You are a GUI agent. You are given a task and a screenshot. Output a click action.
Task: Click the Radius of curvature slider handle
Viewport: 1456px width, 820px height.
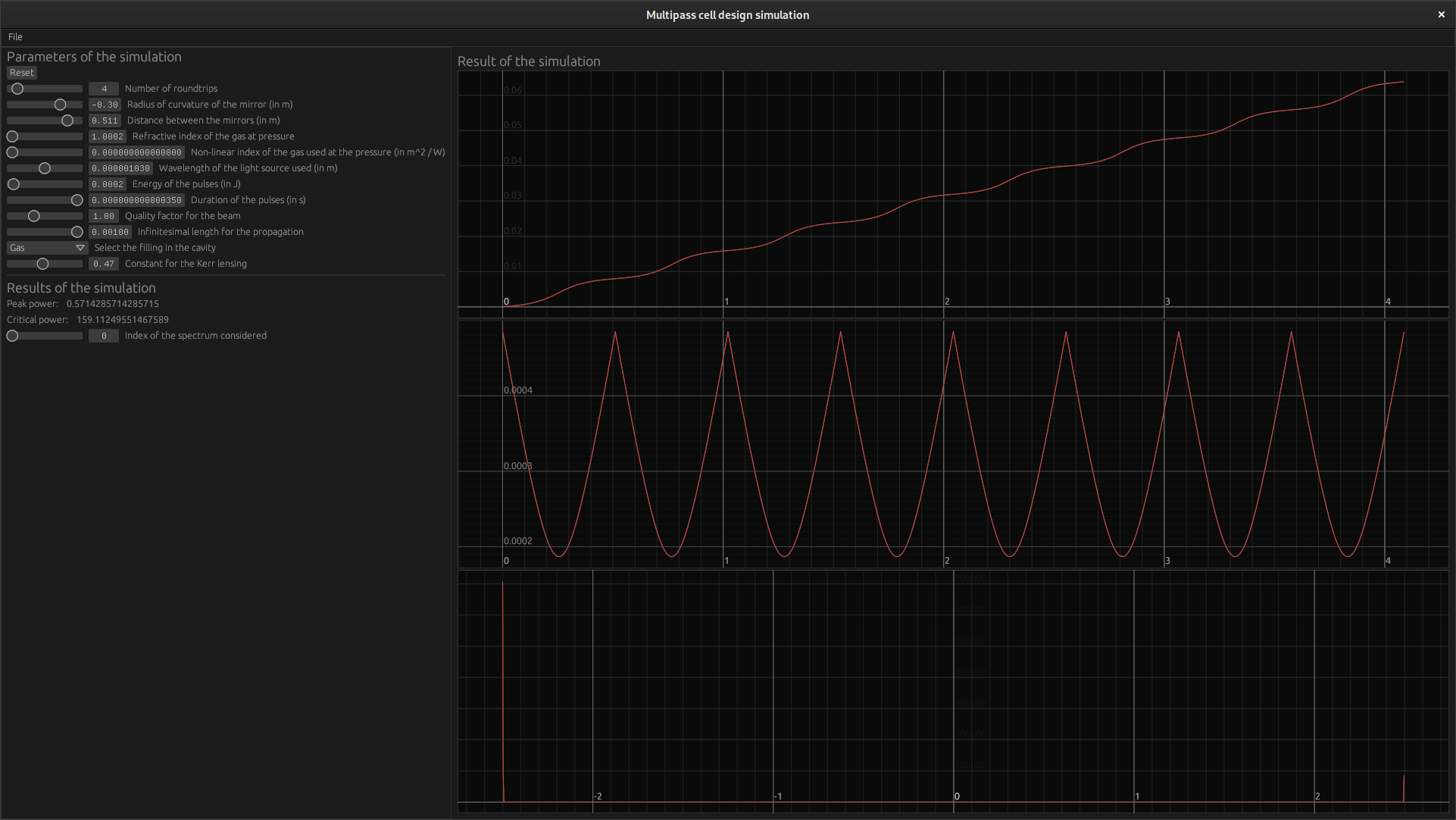pos(60,105)
